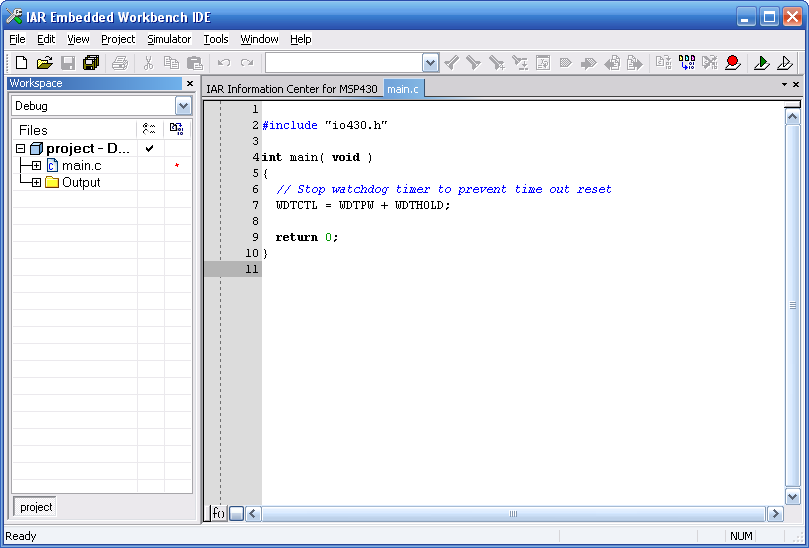This screenshot has height=548, width=809.
Task: Expand the Output folder node
Action: tap(36, 183)
